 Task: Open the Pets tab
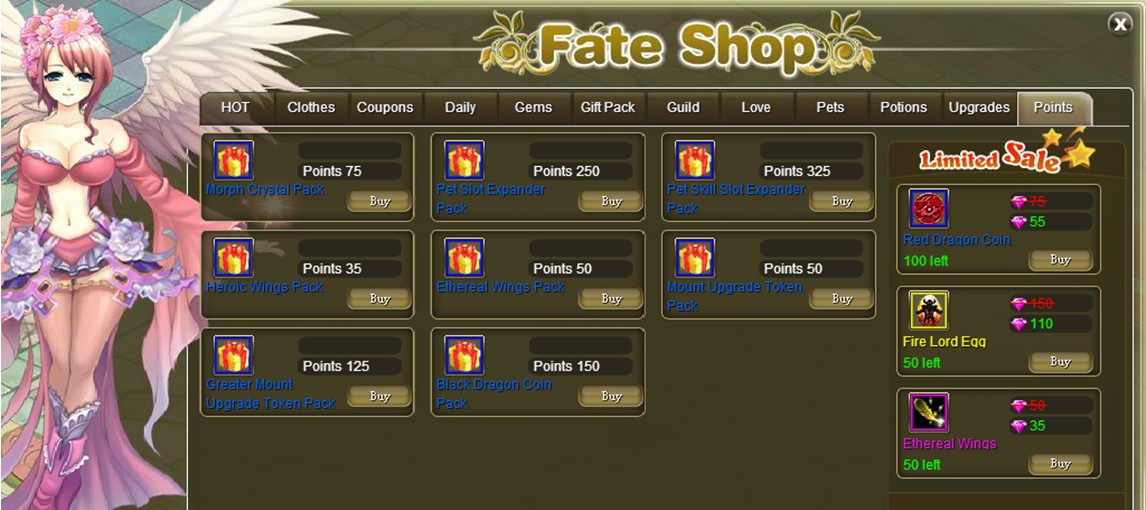point(830,108)
